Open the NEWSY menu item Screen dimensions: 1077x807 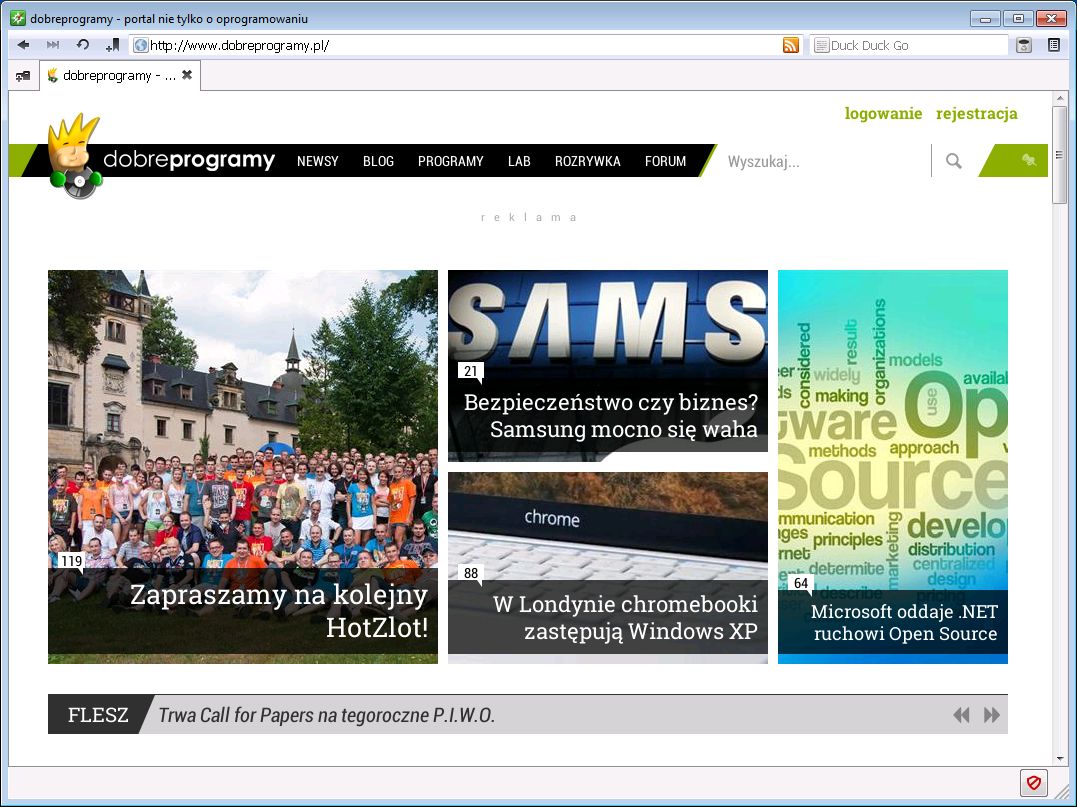pyautogui.click(x=317, y=161)
